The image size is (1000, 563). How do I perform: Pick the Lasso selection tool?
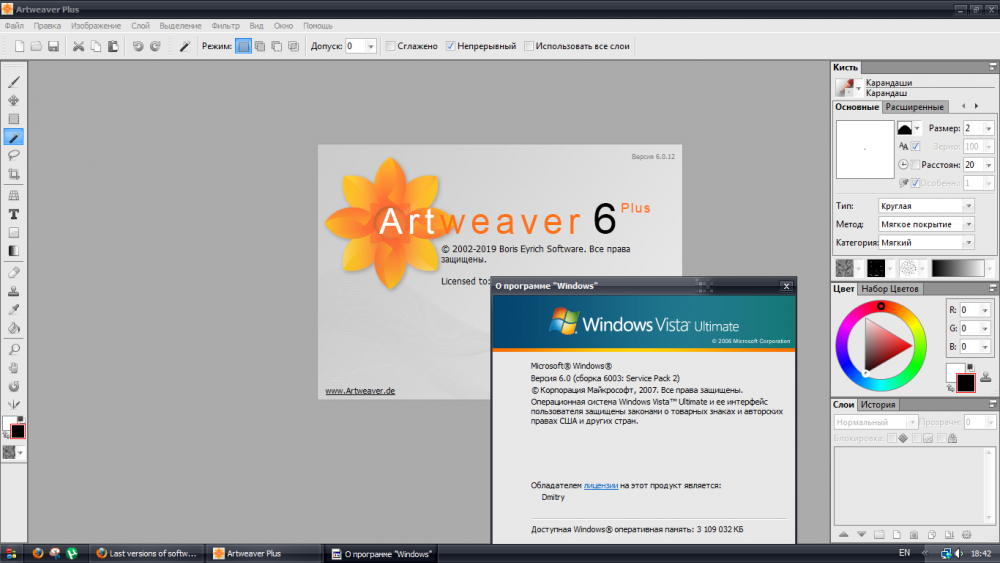(x=14, y=155)
